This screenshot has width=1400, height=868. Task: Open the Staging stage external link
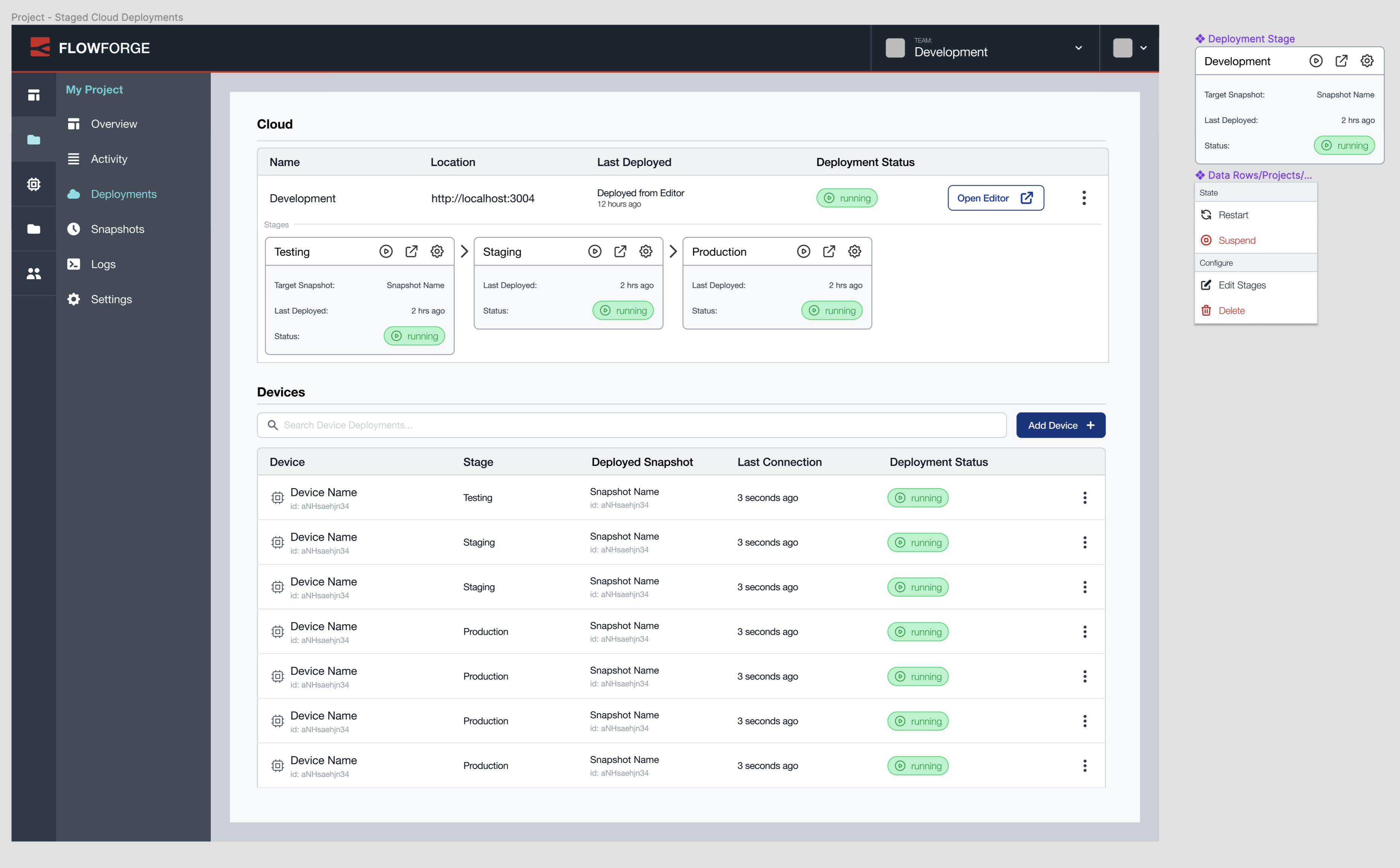point(620,251)
